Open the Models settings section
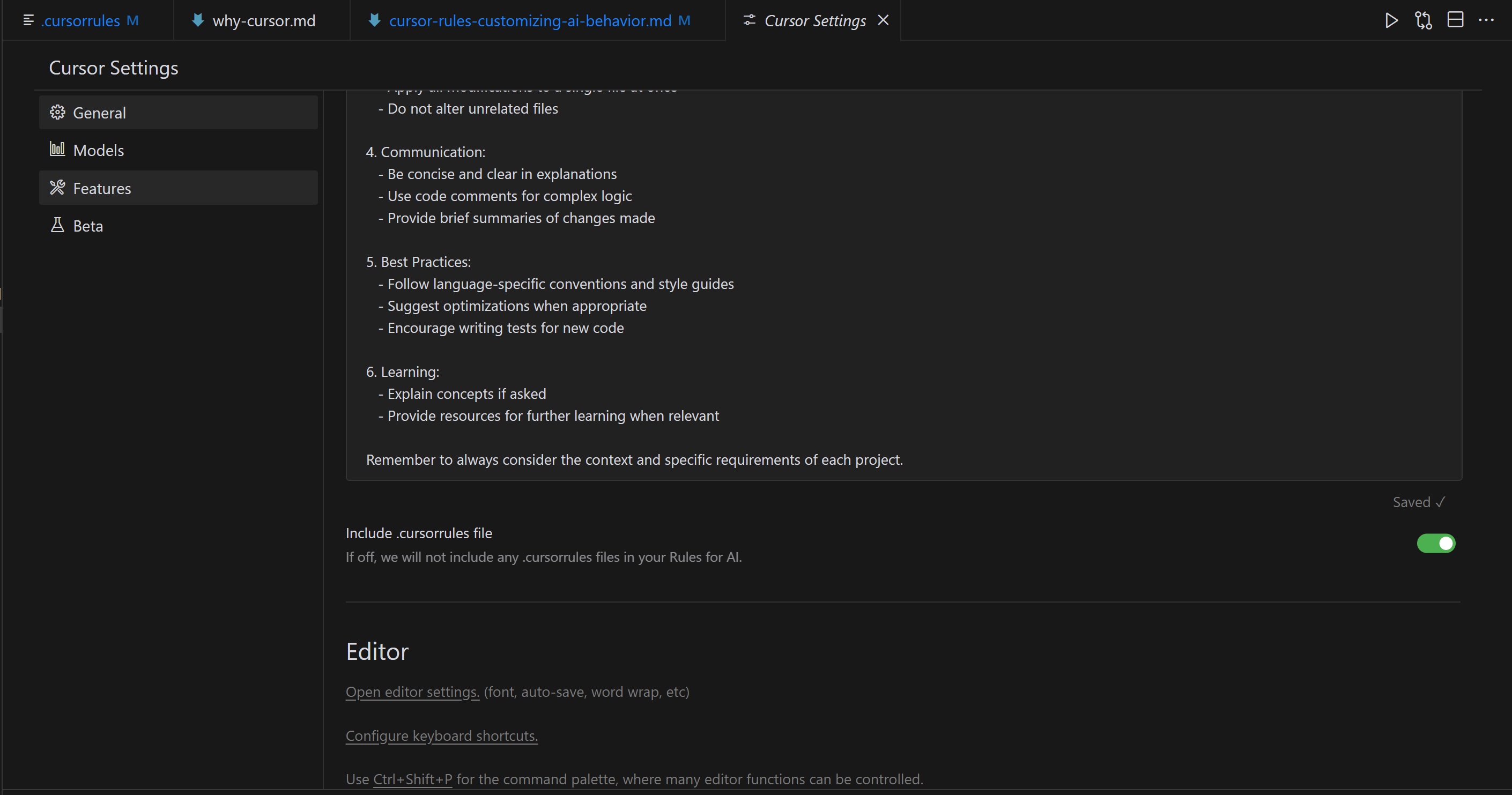1512x795 pixels. (x=179, y=150)
